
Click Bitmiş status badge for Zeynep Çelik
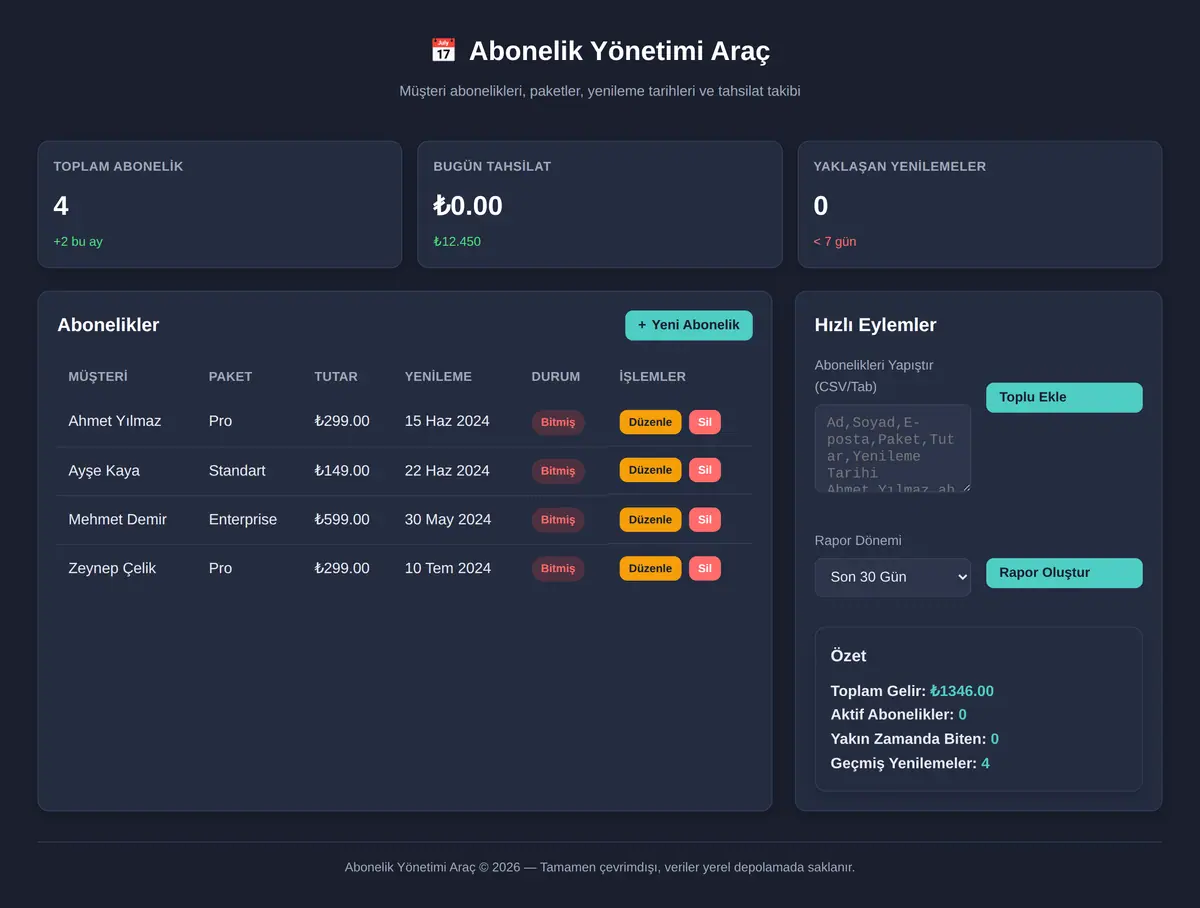(x=558, y=569)
